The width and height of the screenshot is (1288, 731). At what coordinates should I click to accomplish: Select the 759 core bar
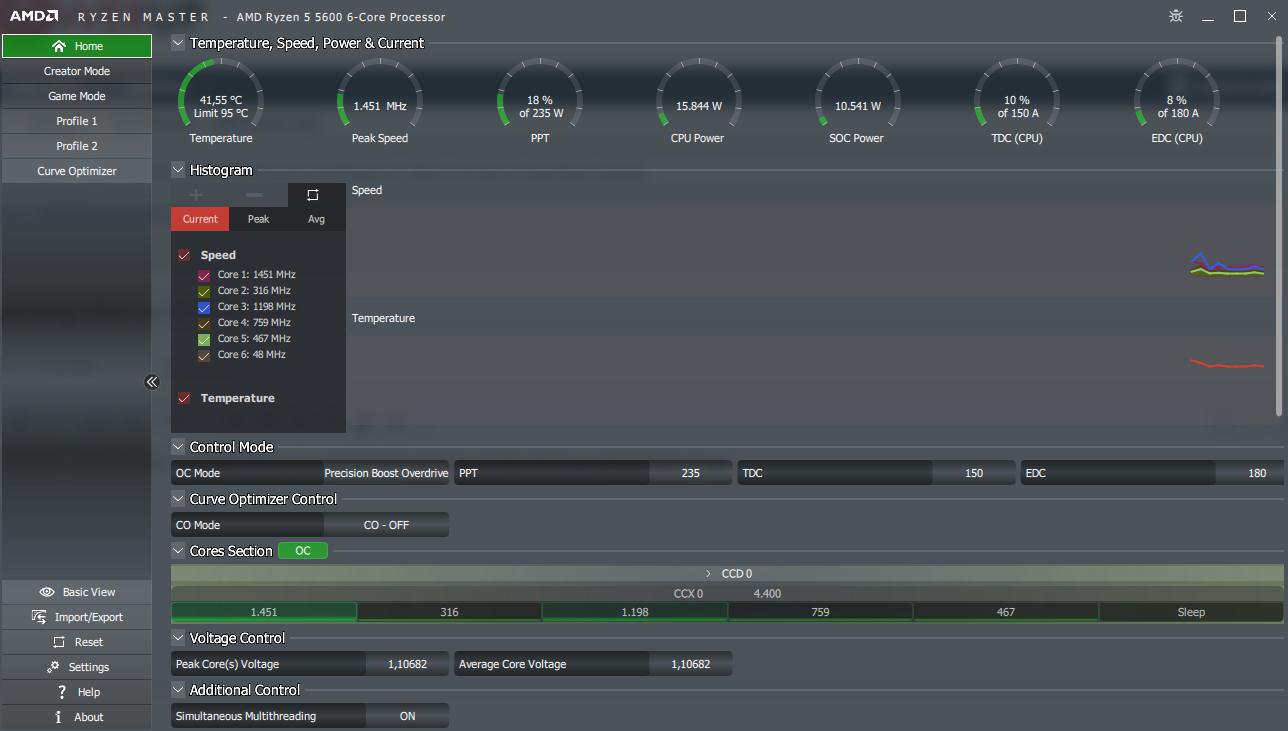point(820,612)
